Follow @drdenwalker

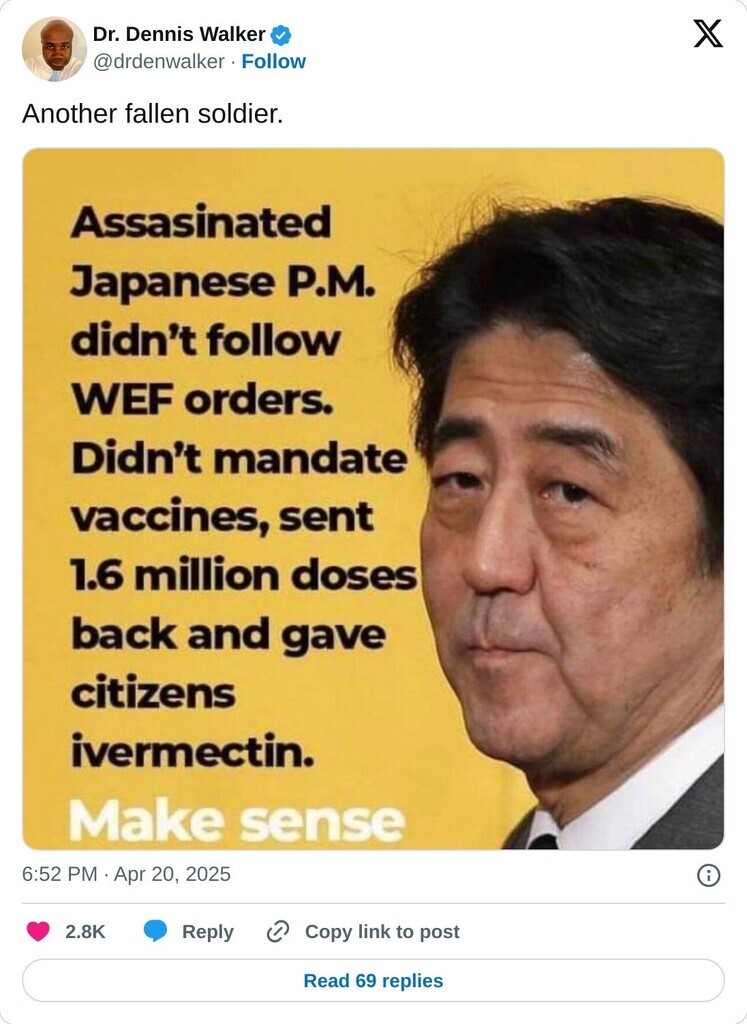click(274, 61)
